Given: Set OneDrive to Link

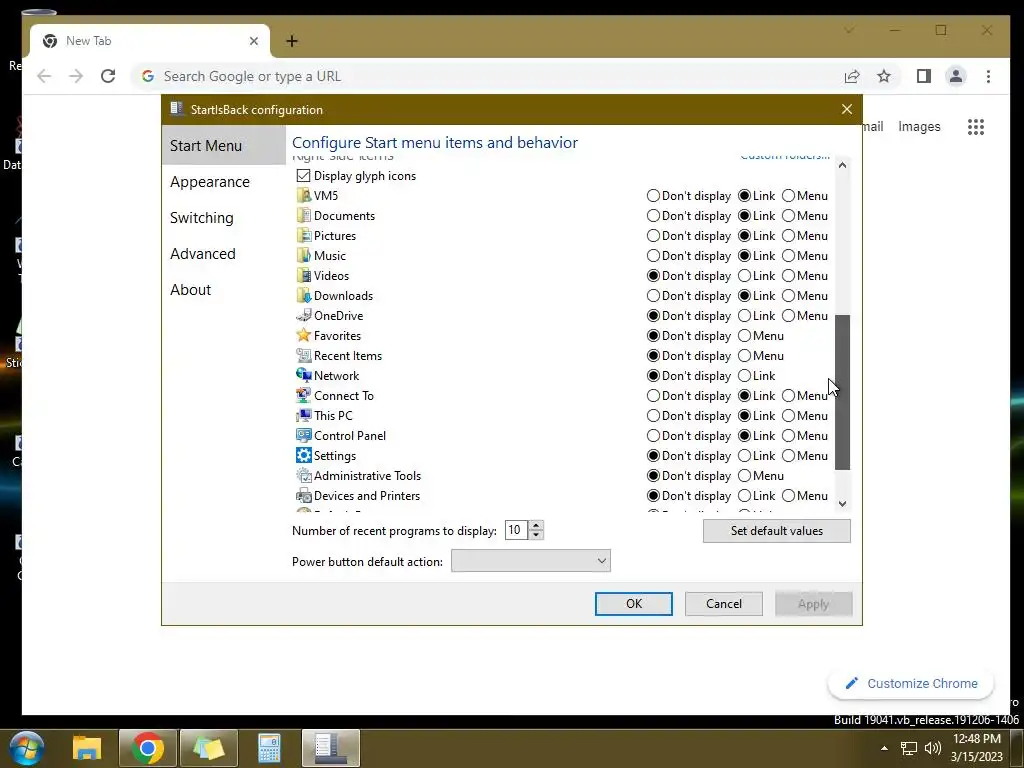Looking at the screenshot, I should 744,315.
